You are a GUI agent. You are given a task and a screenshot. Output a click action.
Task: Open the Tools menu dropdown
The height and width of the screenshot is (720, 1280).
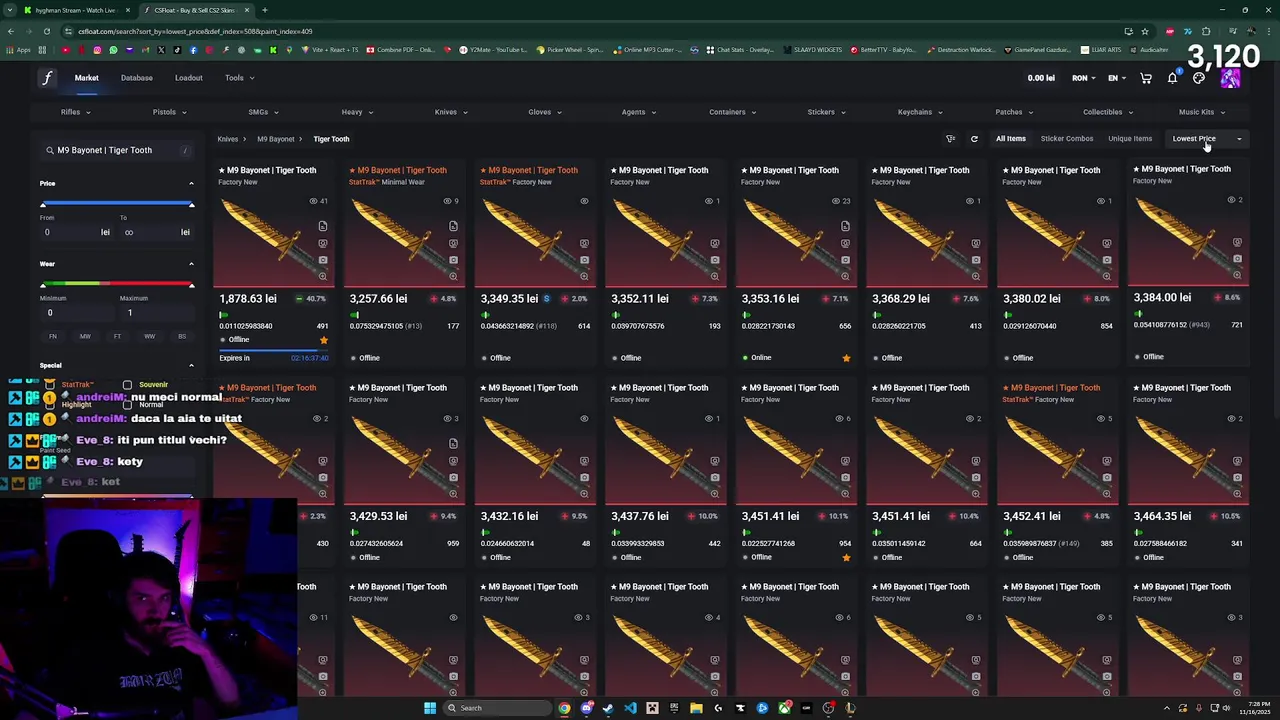(x=239, y=78)
